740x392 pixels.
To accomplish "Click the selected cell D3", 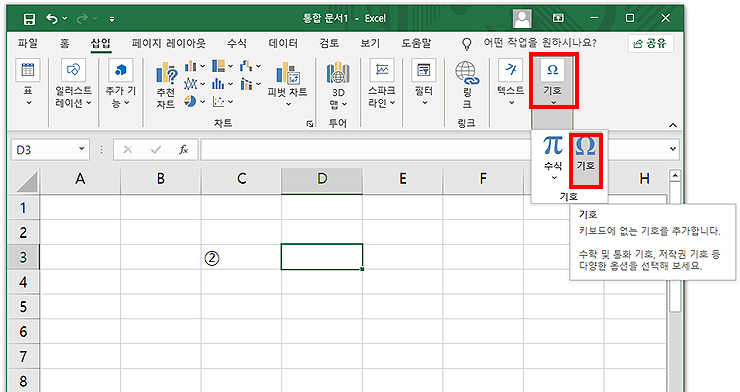I will [x=322, y=257].
